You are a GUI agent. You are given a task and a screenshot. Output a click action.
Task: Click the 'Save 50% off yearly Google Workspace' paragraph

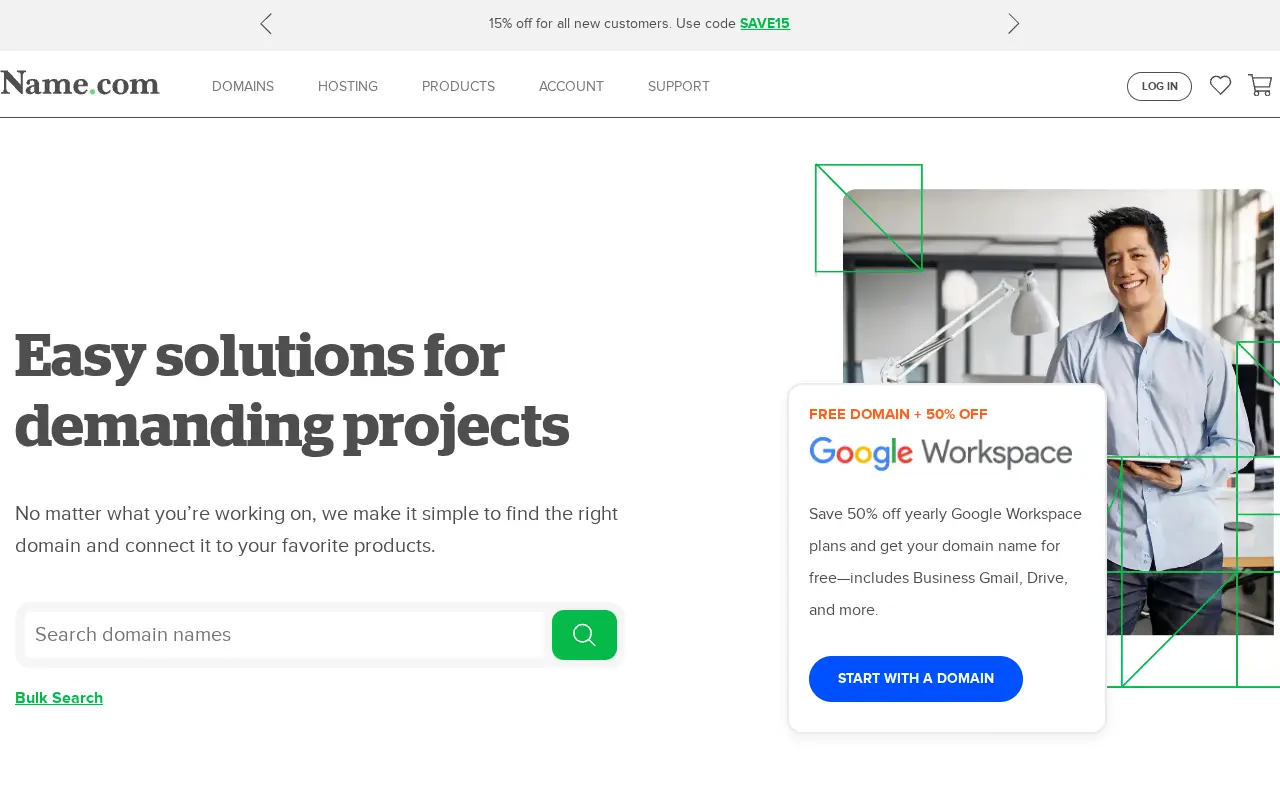(x=945, y=562)
